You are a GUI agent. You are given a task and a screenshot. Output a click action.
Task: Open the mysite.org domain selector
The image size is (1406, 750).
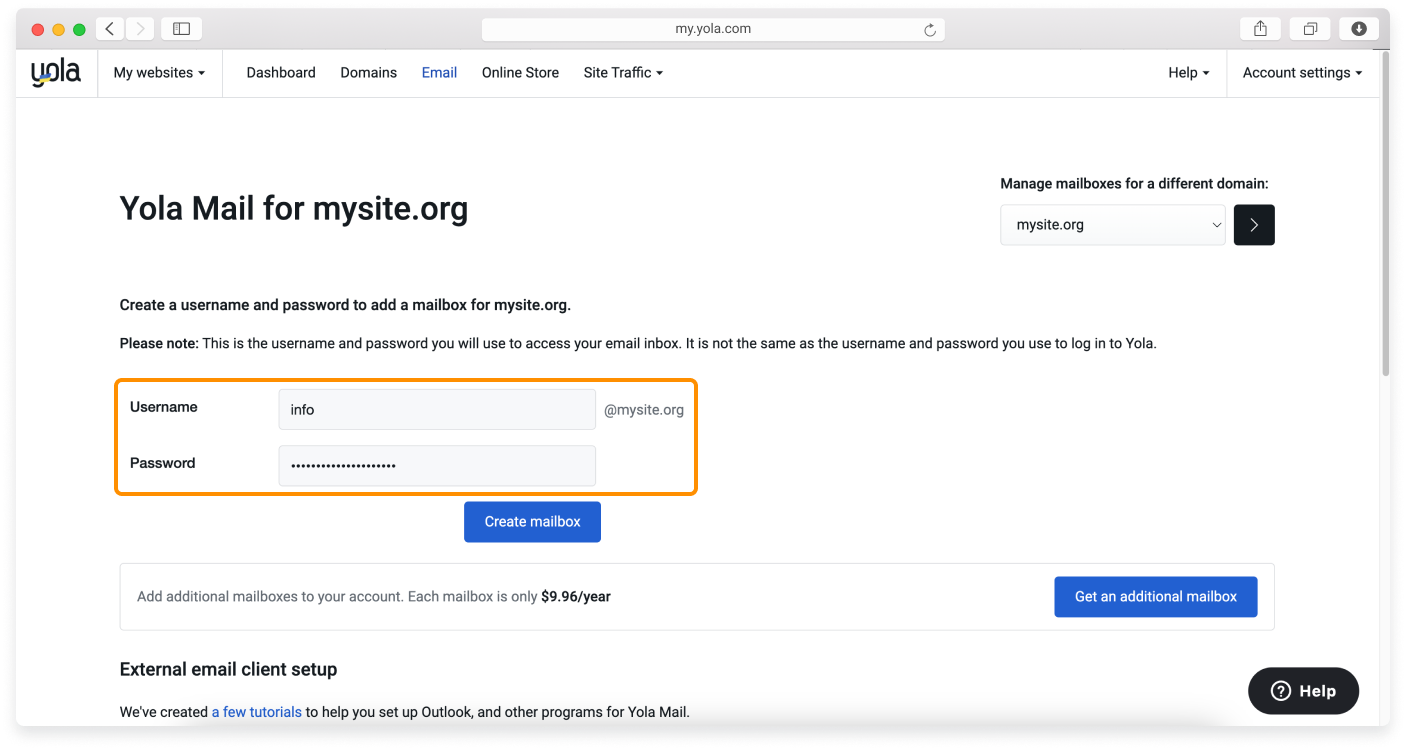point(1112,225)
